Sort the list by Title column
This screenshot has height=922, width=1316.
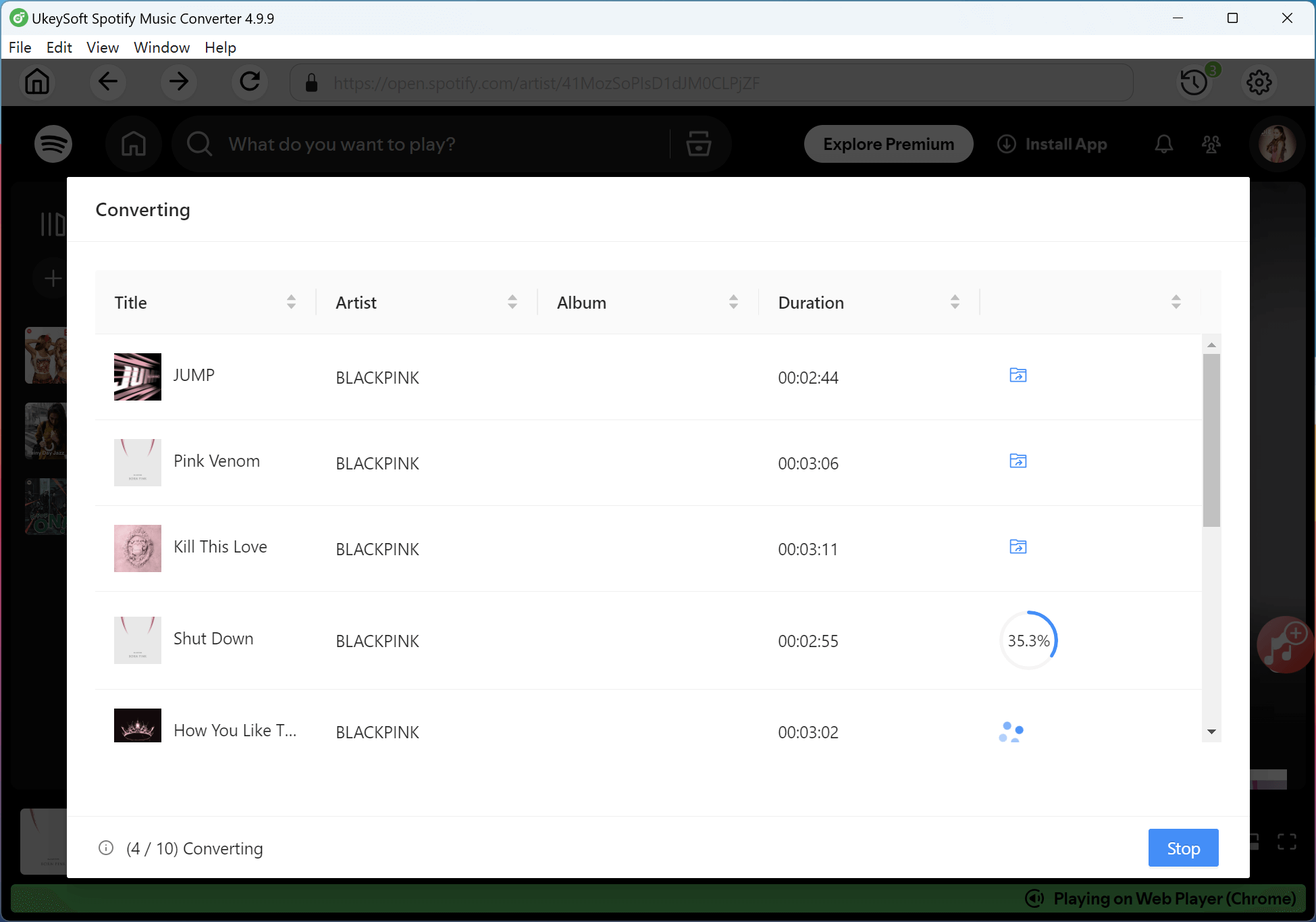pyautogui.click(x=291, y=302)
